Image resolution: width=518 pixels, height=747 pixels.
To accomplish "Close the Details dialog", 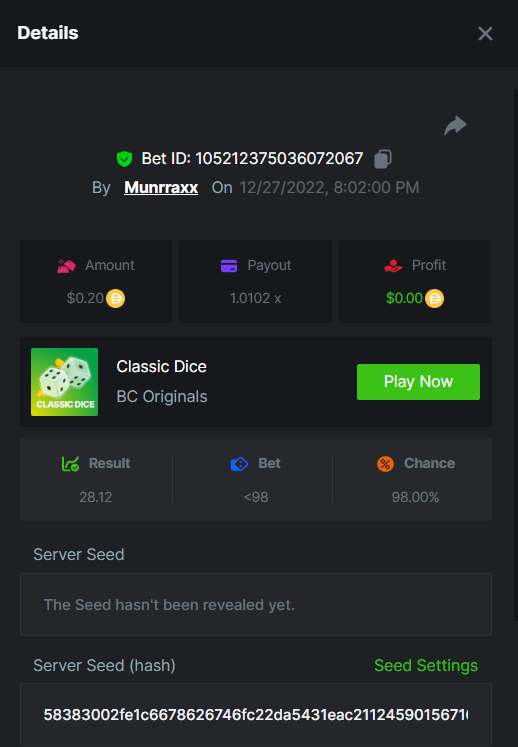I will tap(485, 33).
